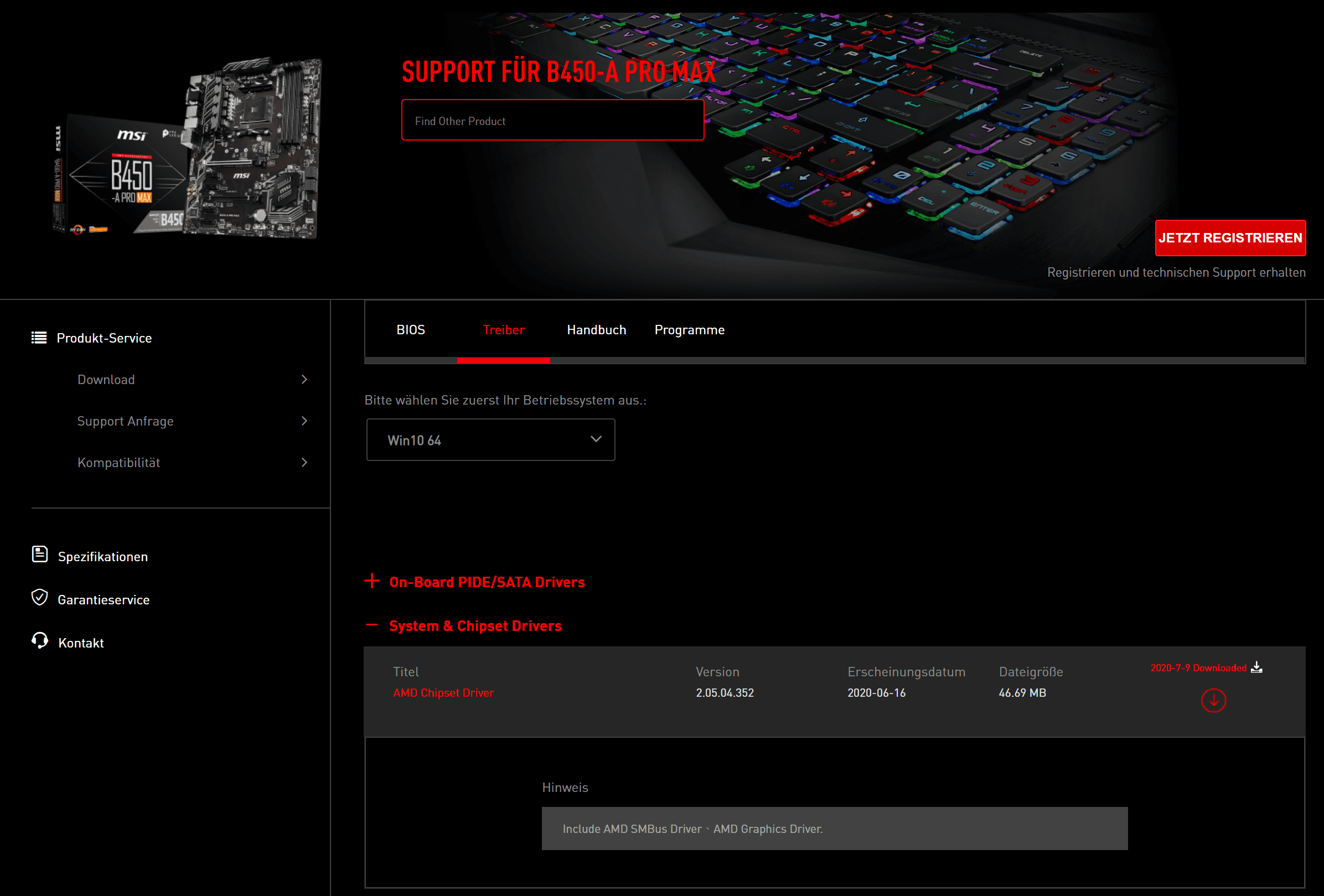Click the file size 46.69 MB
Viewport: 1324px width, 896px height.
(x=1022, y=693)
